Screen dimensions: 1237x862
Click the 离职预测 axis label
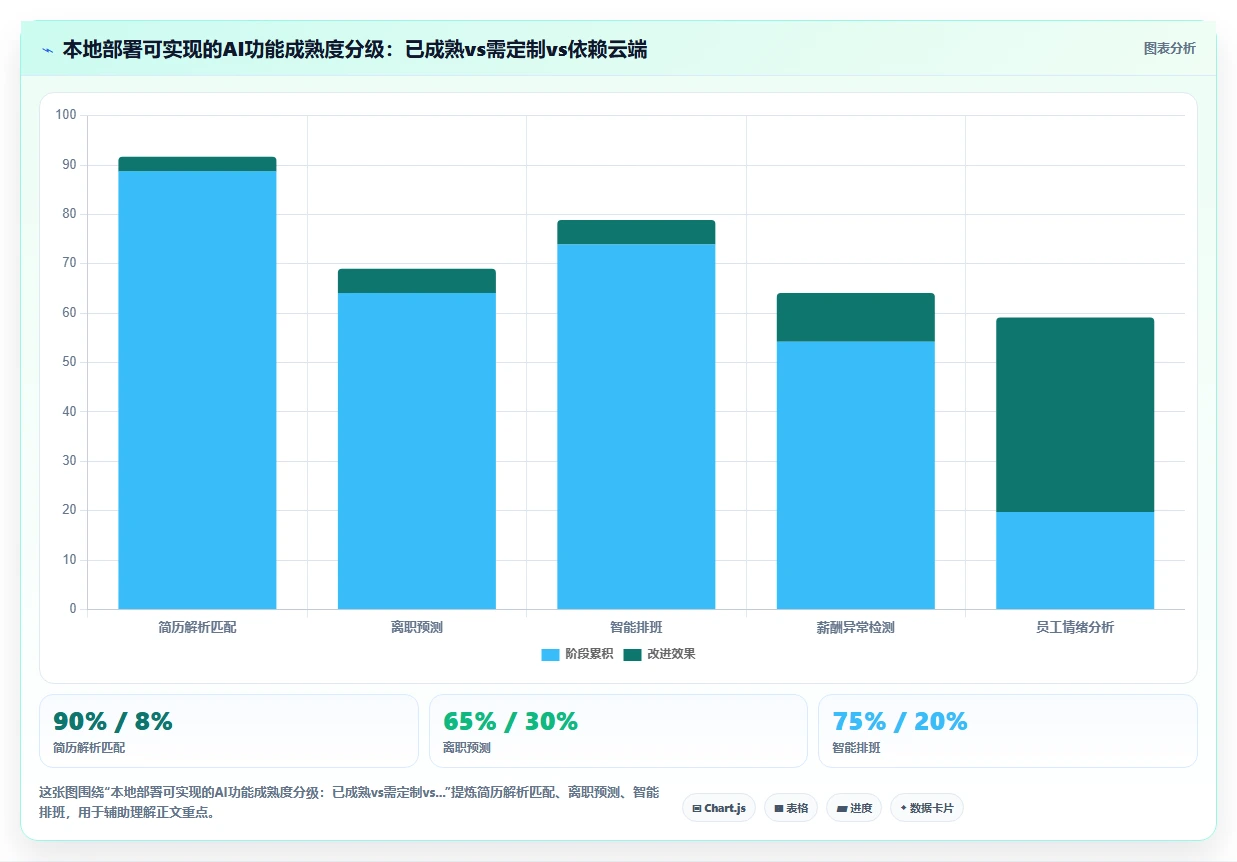(x=417, y=628)
